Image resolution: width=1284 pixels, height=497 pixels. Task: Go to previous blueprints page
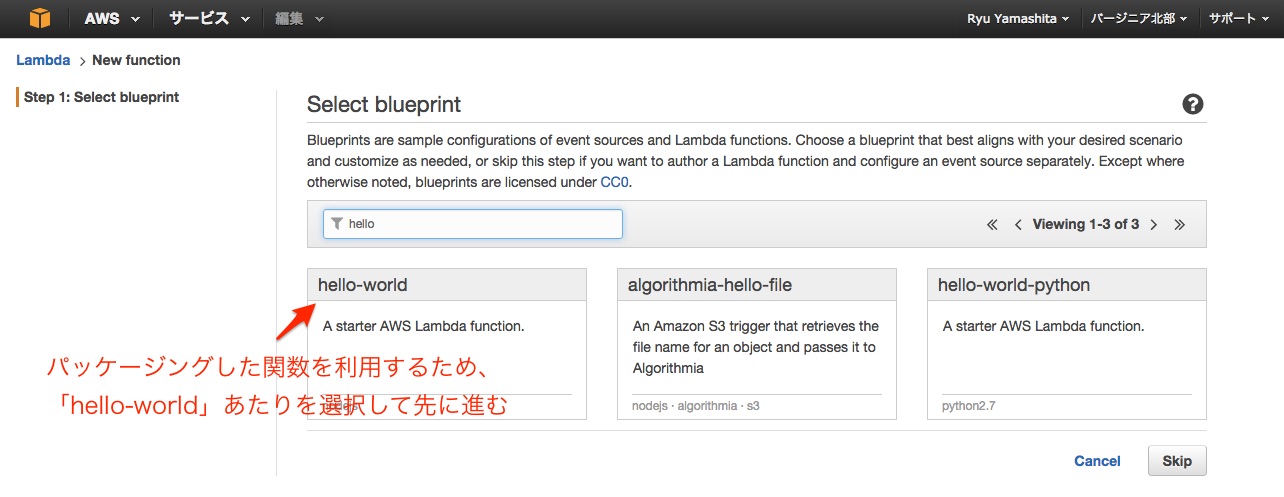pos(1018,225)
